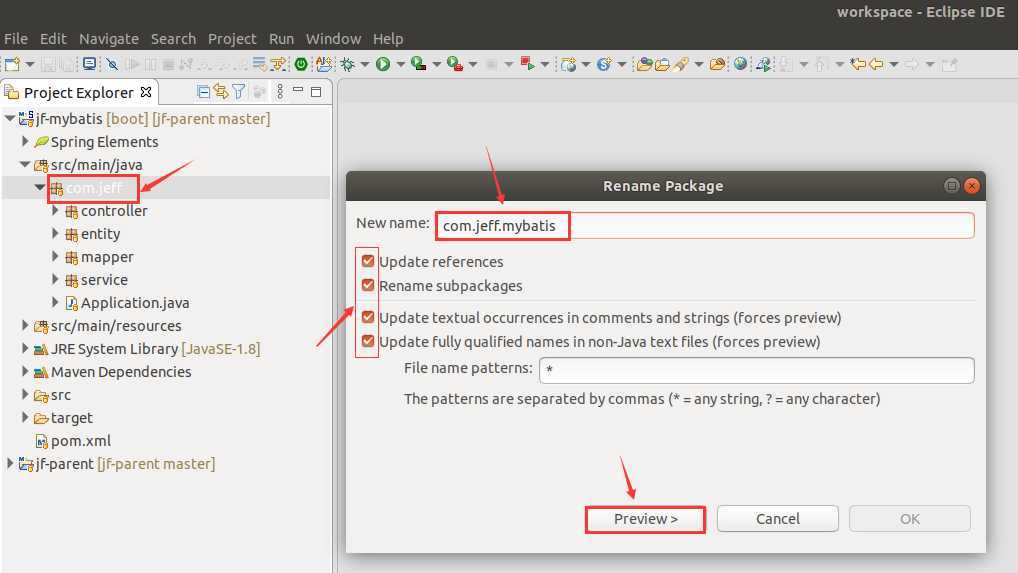
Task: Click the green Run play icon
Action: click(383, 64)
